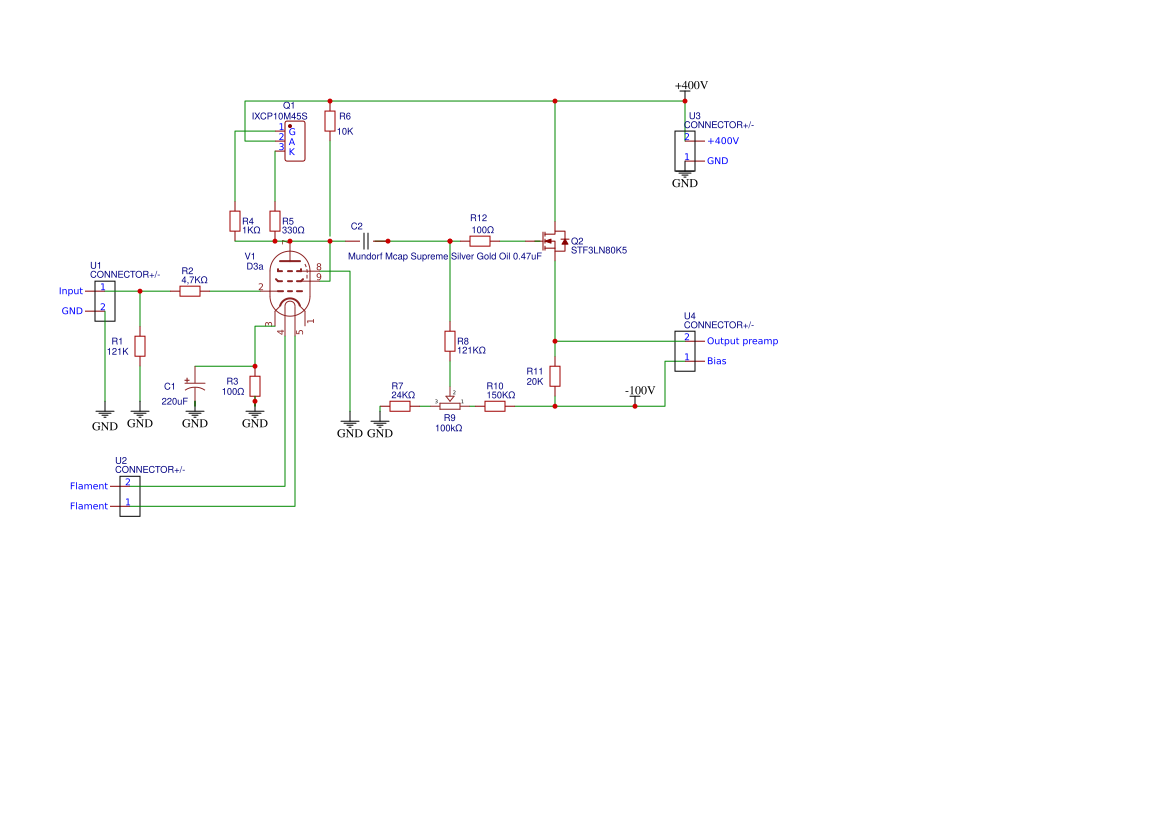The height and width of the screenshot is (828, 1169).
Task: Select the "D3a" tube type text
Action: (x=255, y=266)
